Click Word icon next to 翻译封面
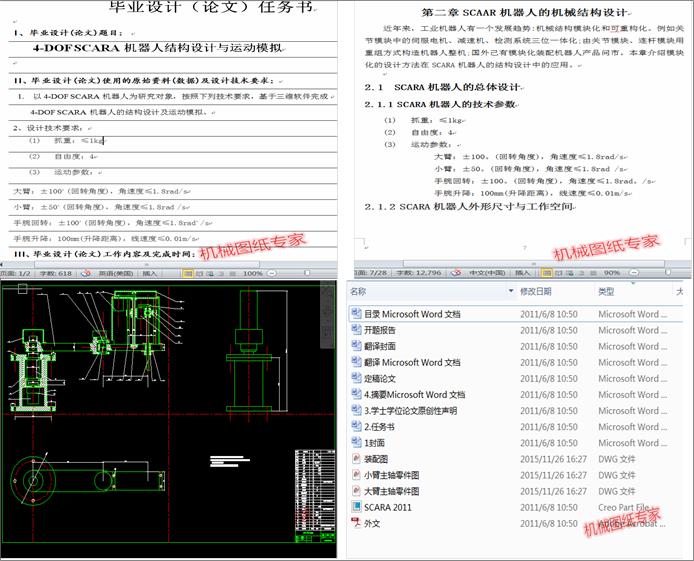 [356, 346]
